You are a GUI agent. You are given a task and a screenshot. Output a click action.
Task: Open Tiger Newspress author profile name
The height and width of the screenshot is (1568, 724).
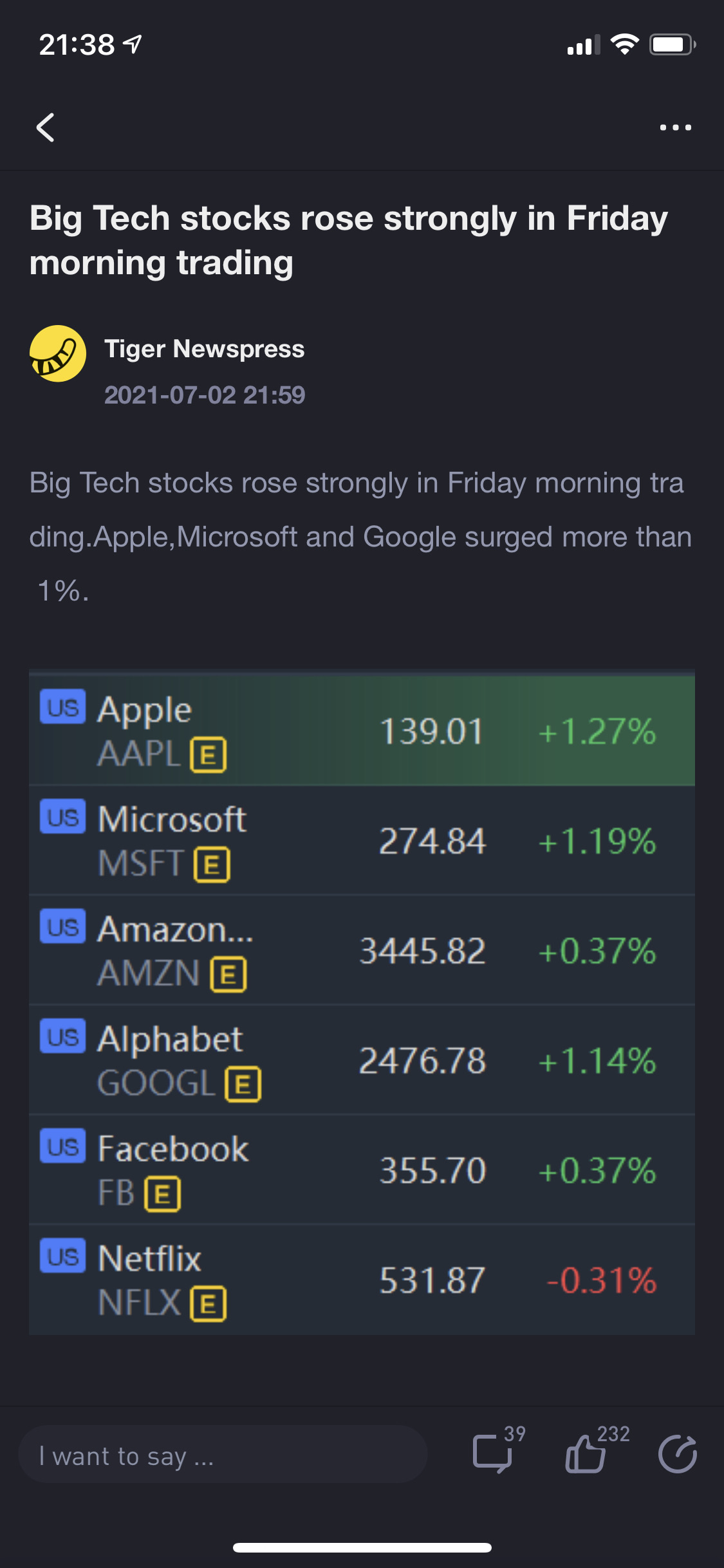point(205,349)
